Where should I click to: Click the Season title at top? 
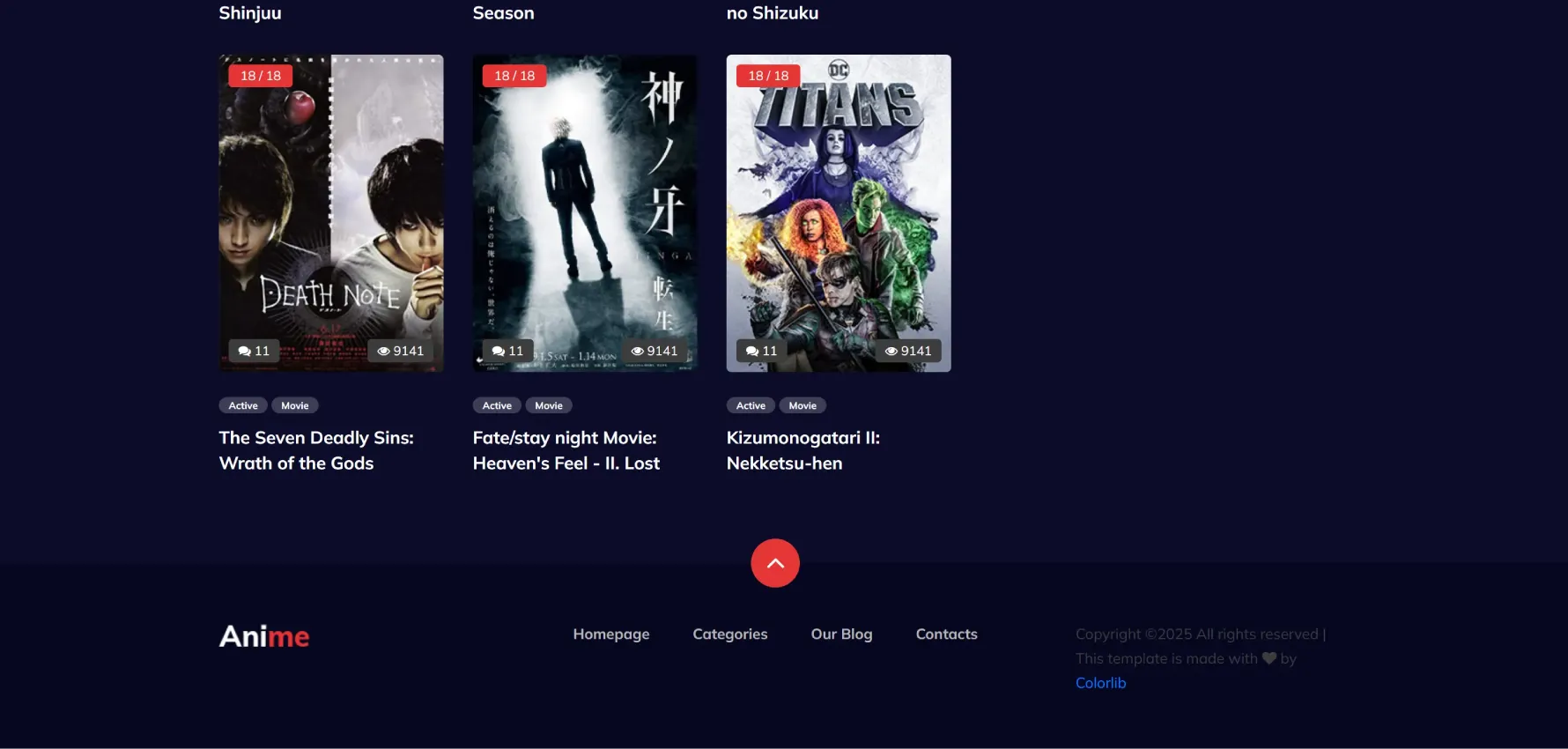(504, 13)
